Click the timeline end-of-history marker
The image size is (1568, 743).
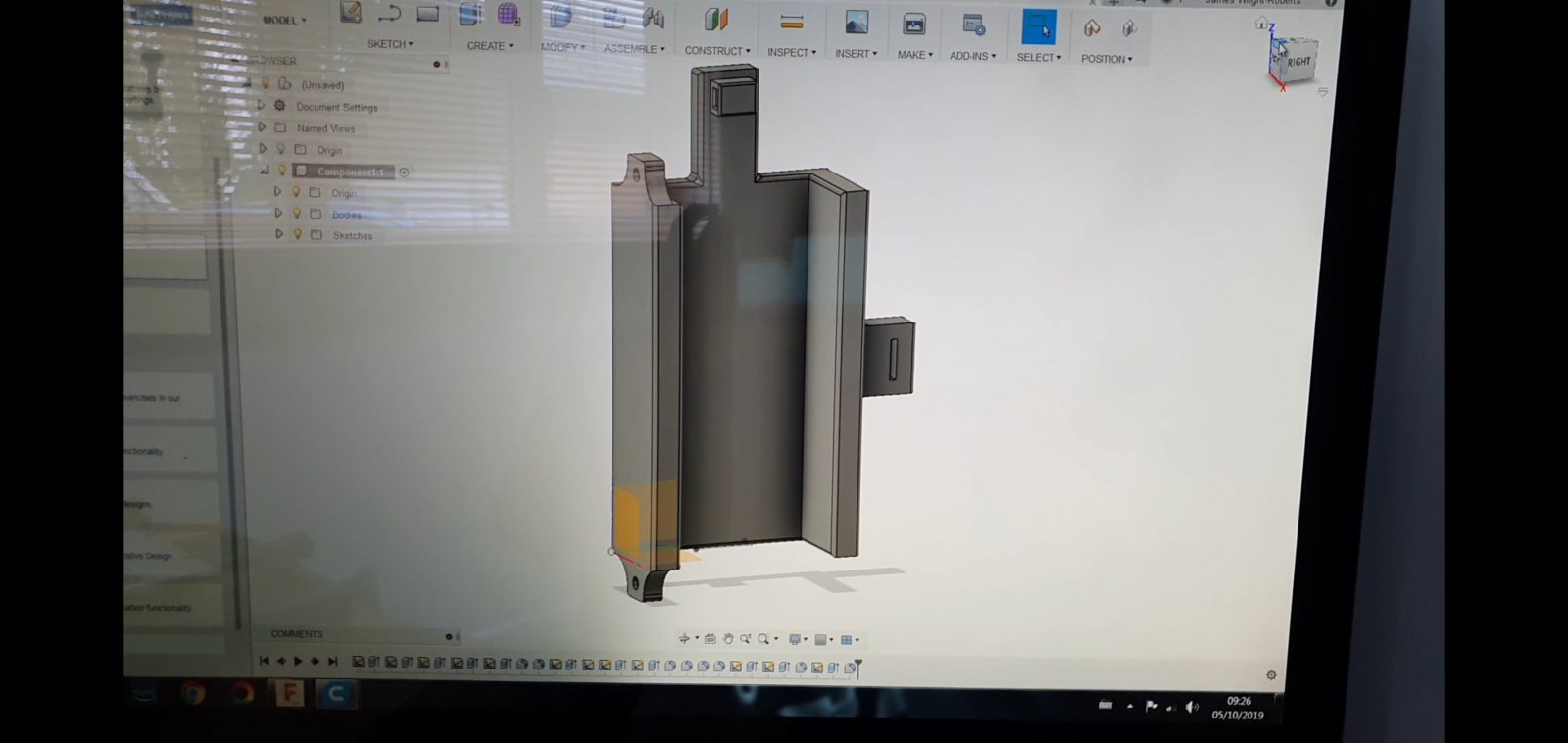857,668
